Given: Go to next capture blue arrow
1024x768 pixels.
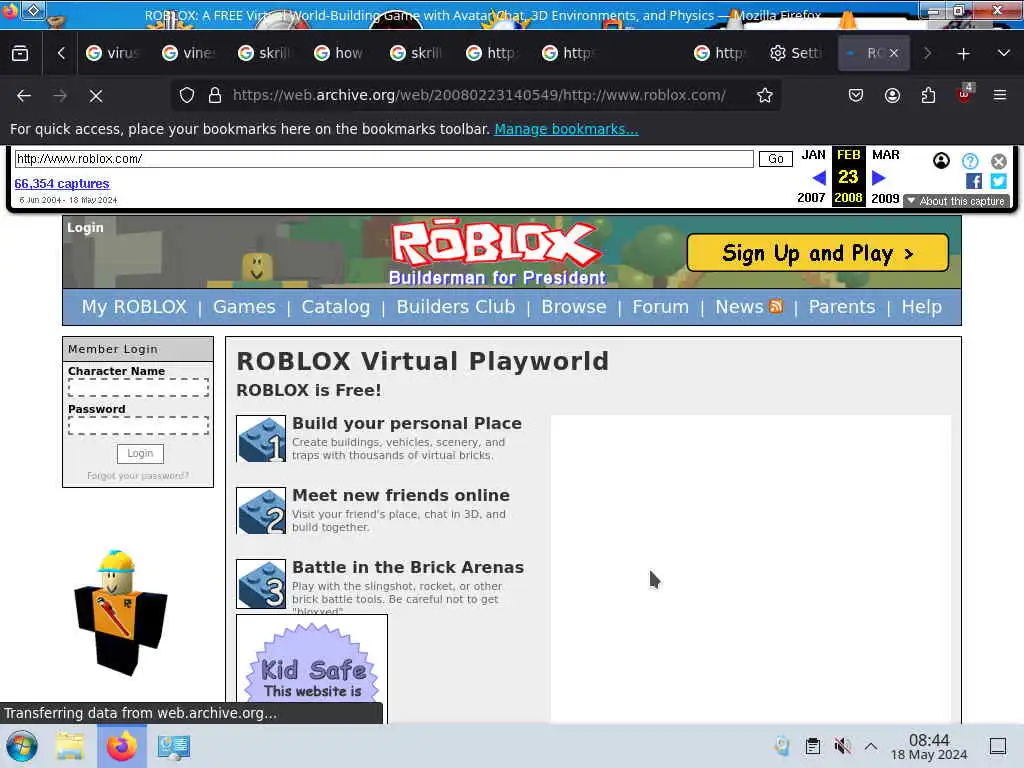Looking at the screenshot, I should 878,178.
